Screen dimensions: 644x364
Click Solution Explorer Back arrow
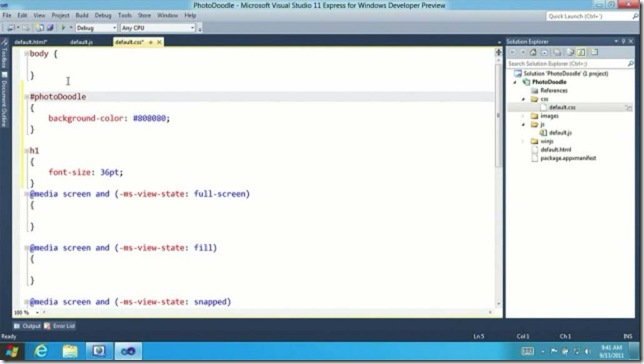[x=512, y=52]
